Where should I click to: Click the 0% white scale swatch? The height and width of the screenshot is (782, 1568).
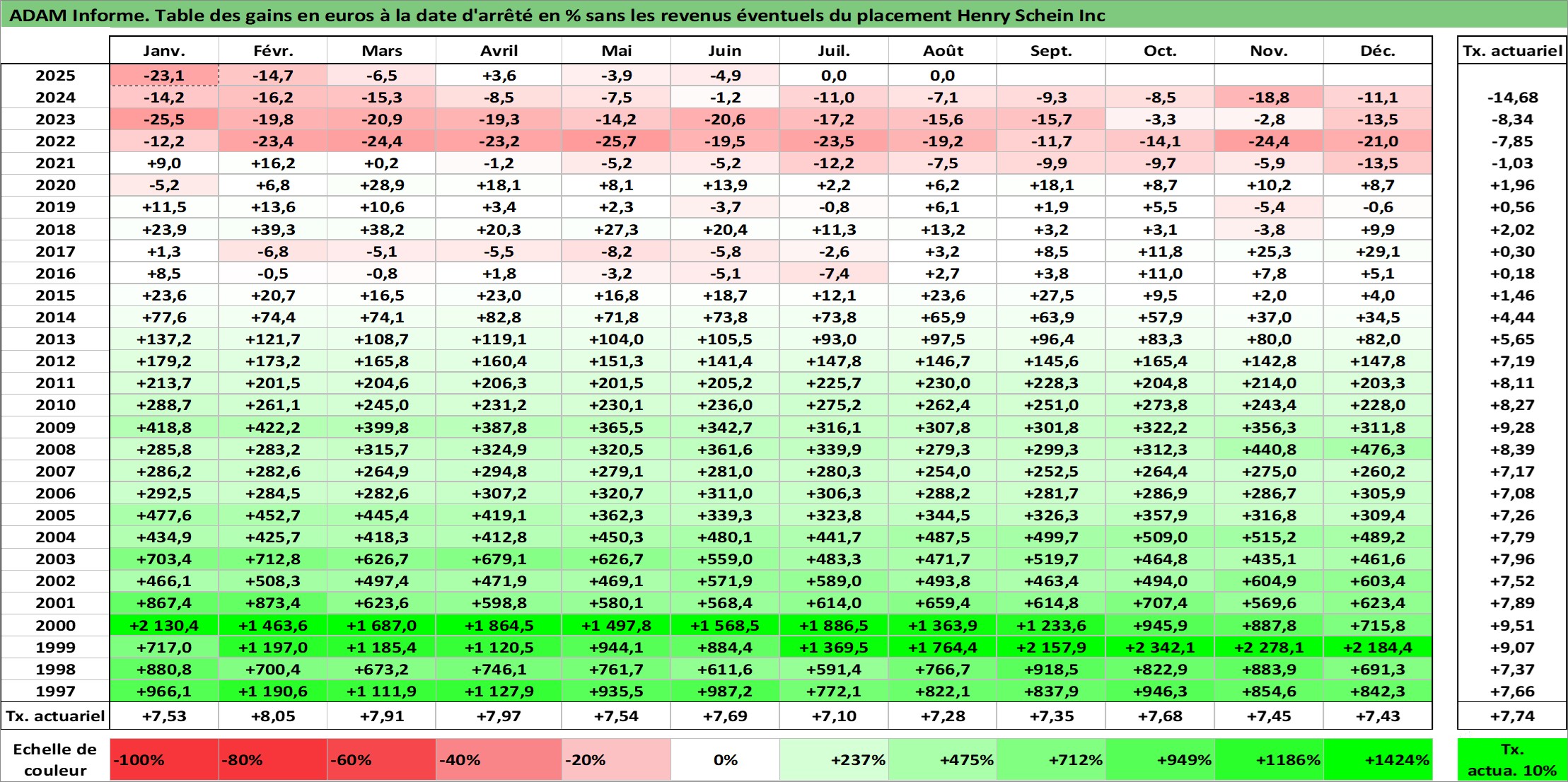[725, 760]
